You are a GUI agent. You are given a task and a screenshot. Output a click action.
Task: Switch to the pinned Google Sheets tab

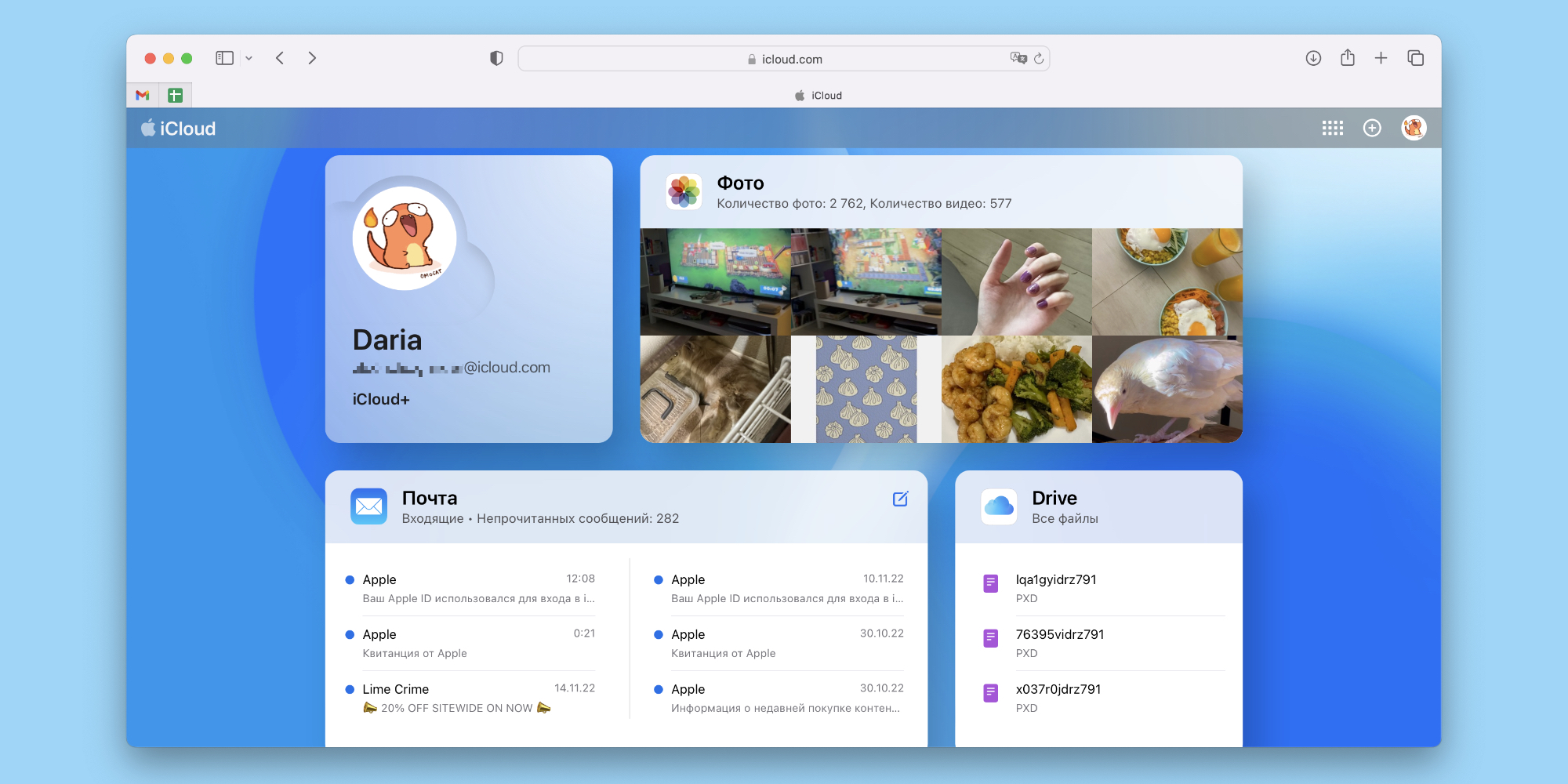tap(176, 95)
